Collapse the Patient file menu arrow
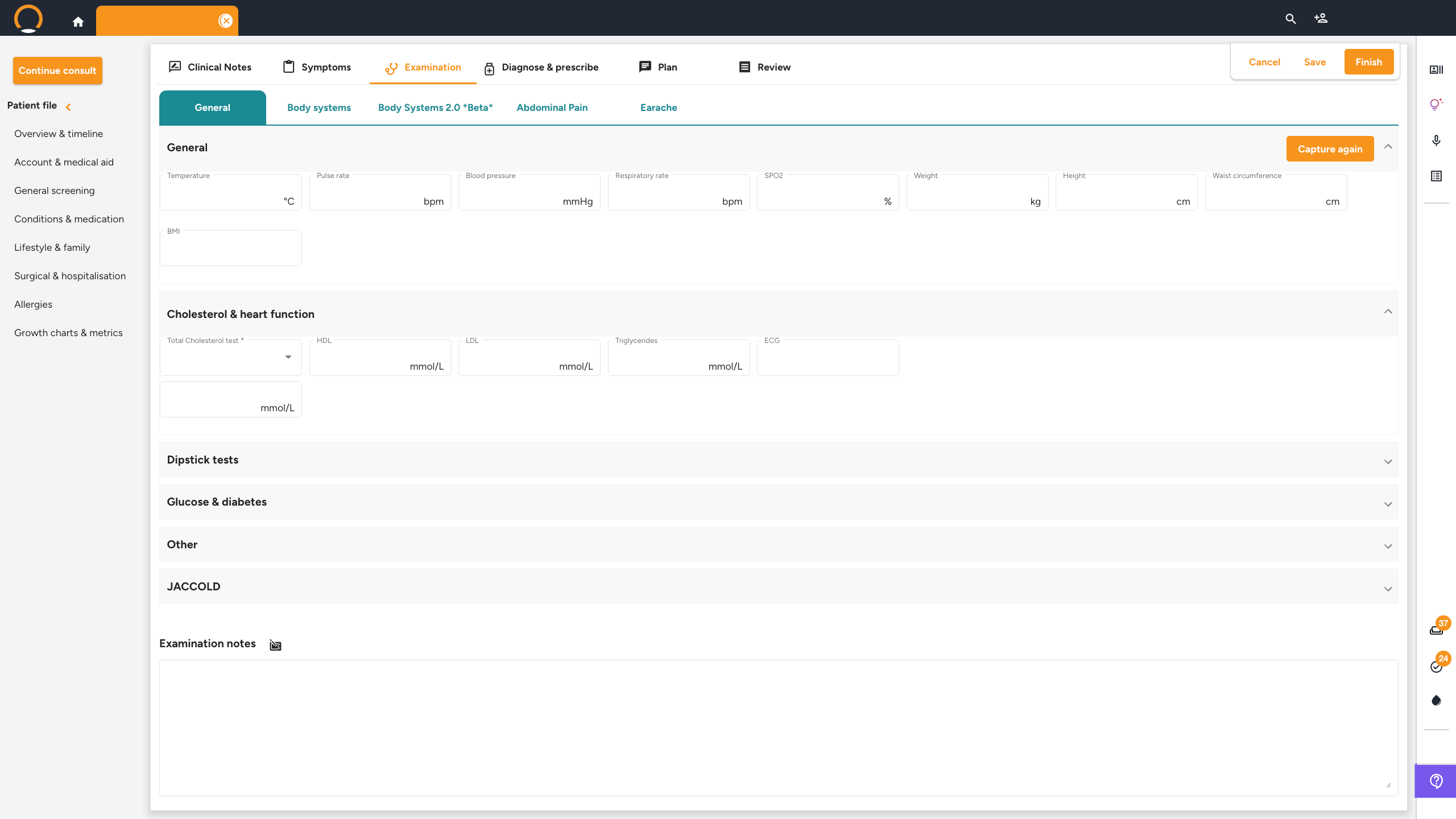This screenshot has width=1456, height=819. (x=68, y=106)
